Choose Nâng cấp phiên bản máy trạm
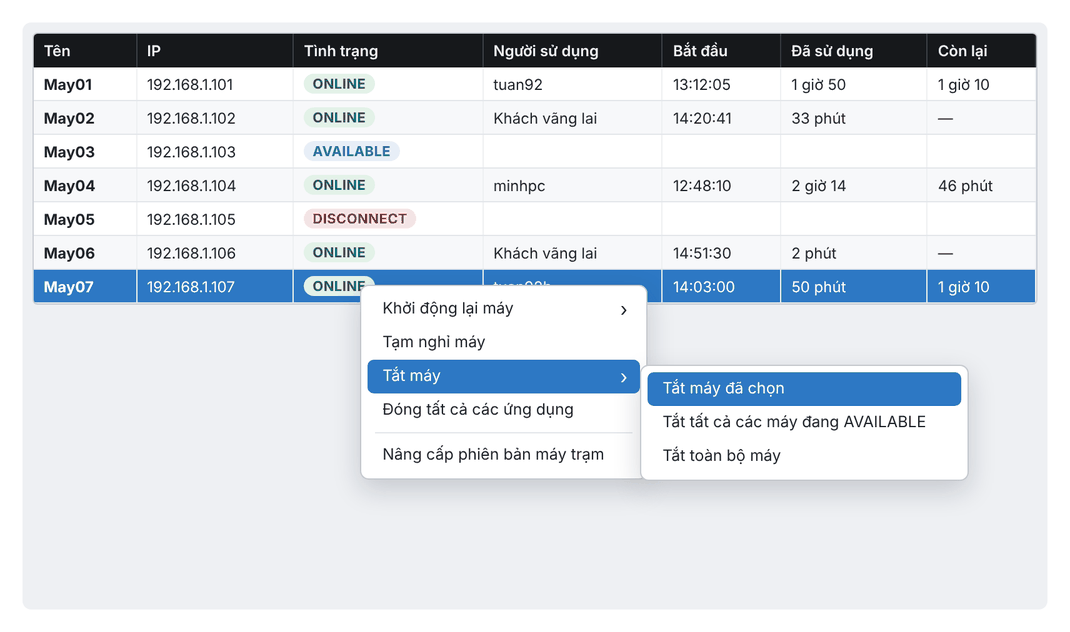Viewport: 1070px width, 632px height. (x=504, y=455)
